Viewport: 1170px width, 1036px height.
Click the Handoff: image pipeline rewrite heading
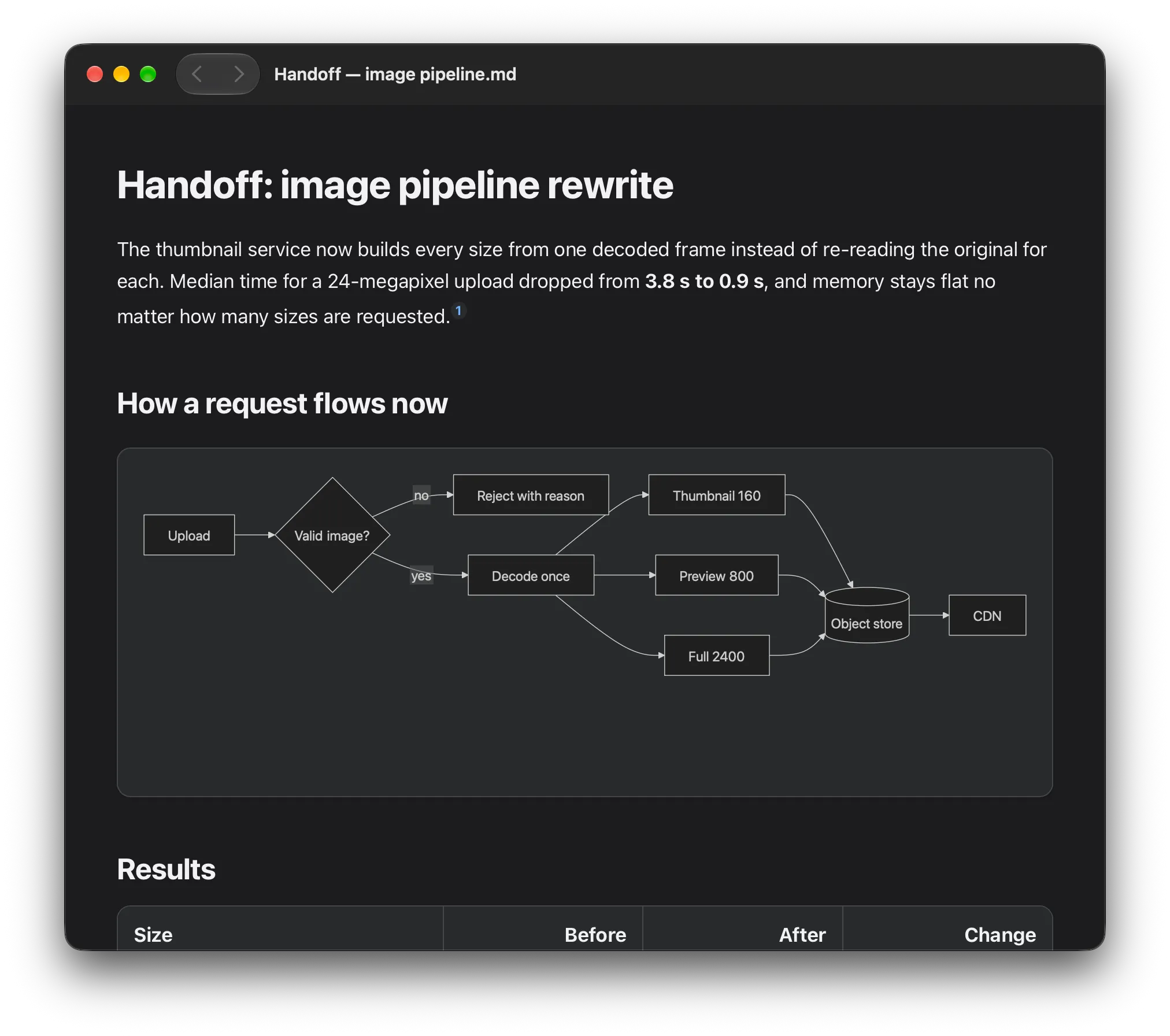(x=395, y=185)
